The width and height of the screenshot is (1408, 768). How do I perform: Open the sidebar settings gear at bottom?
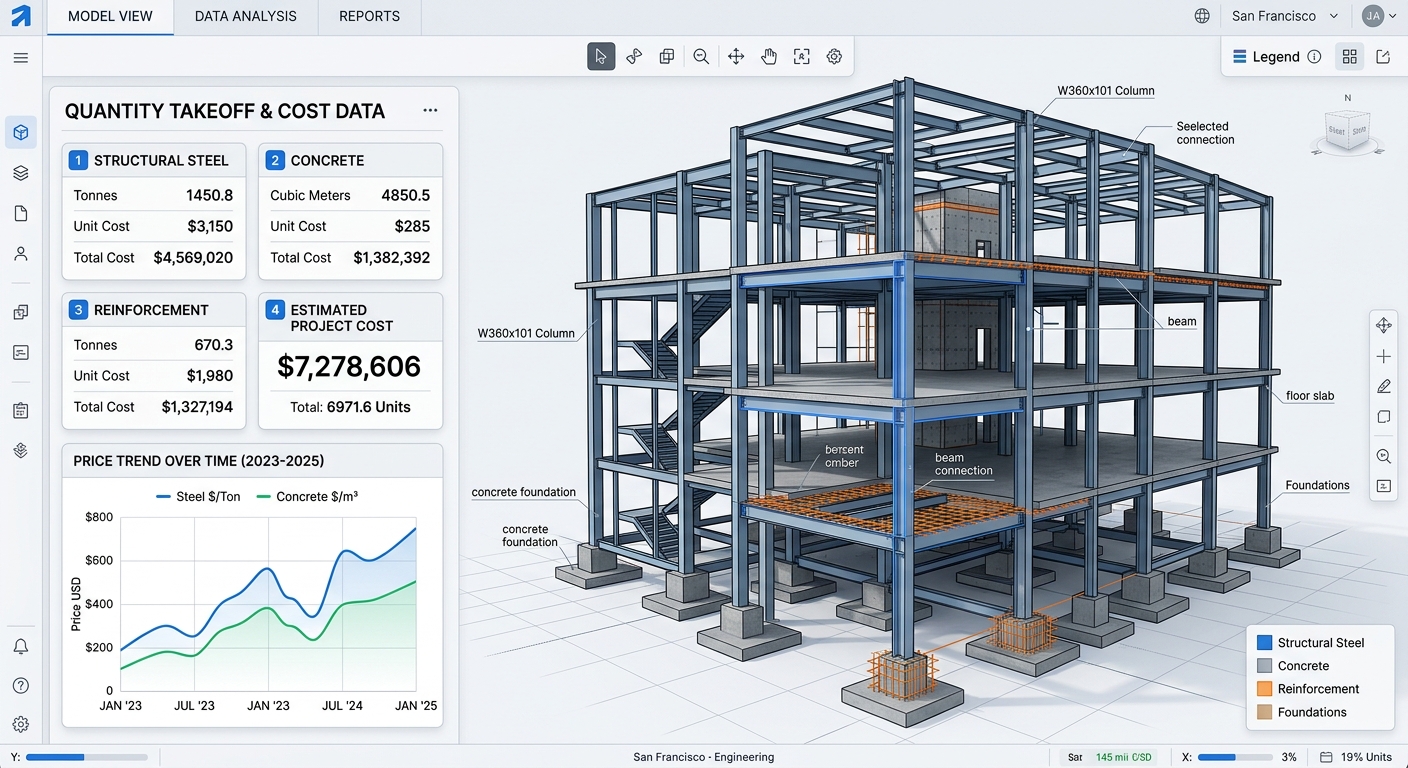point(21,724)
